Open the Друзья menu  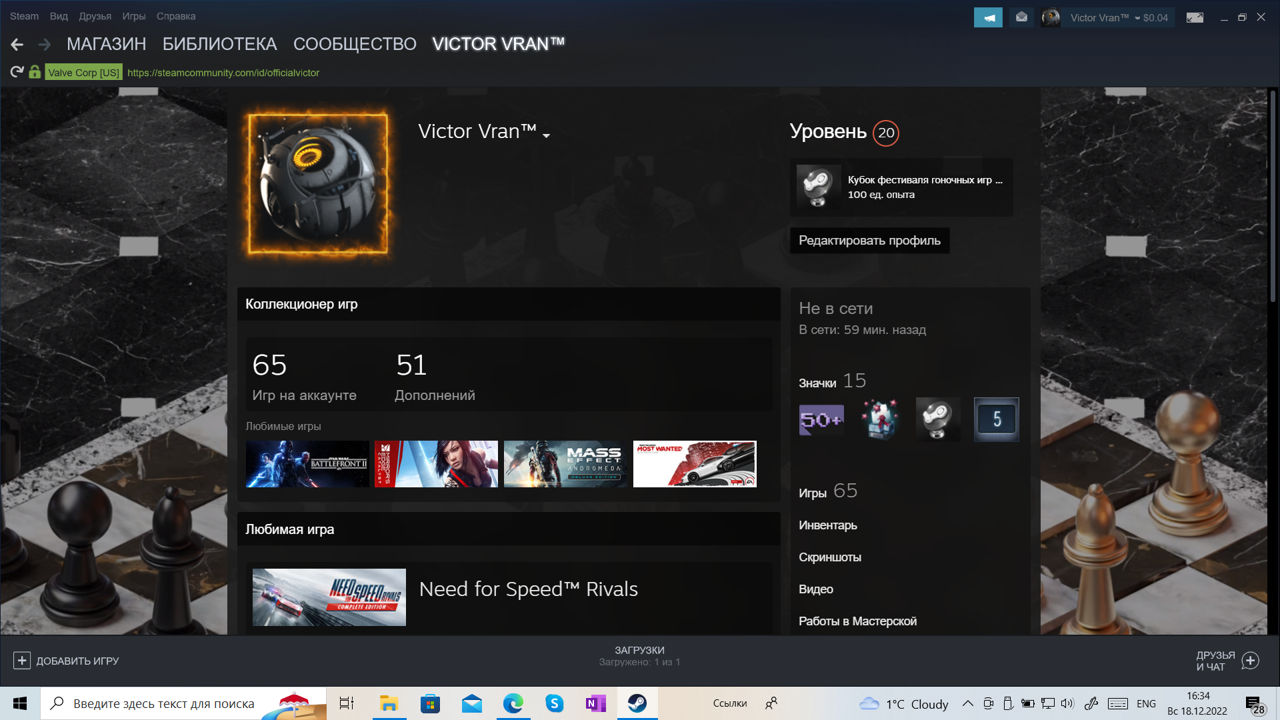click(95, 16)
